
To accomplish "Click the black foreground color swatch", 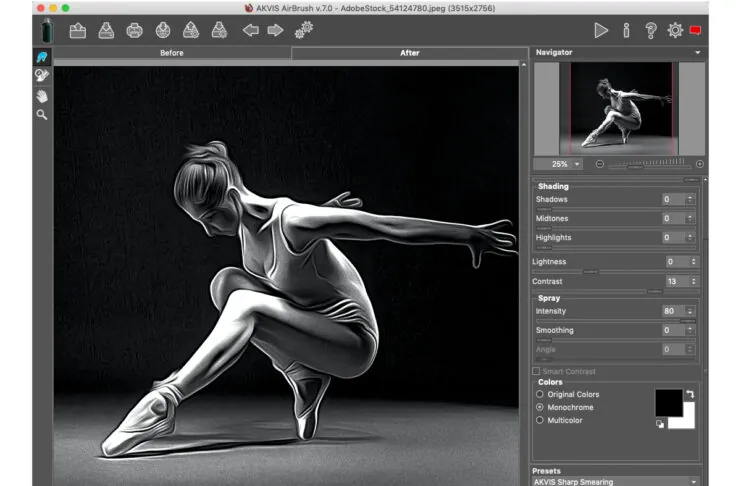I will click(667, 401).
